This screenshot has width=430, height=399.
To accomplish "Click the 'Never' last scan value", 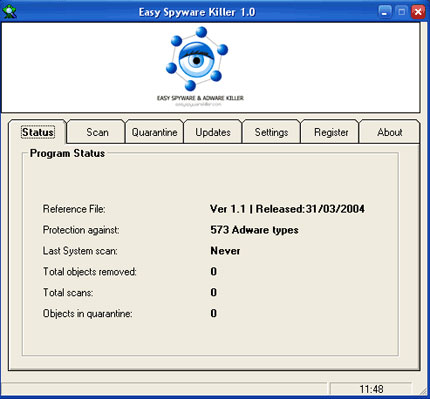I will 225,251.
